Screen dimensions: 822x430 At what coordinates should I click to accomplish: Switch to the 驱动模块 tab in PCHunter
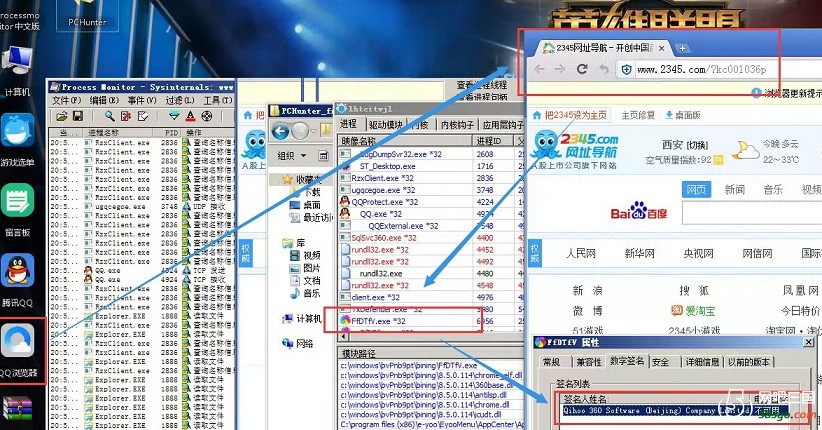[385, 124]
